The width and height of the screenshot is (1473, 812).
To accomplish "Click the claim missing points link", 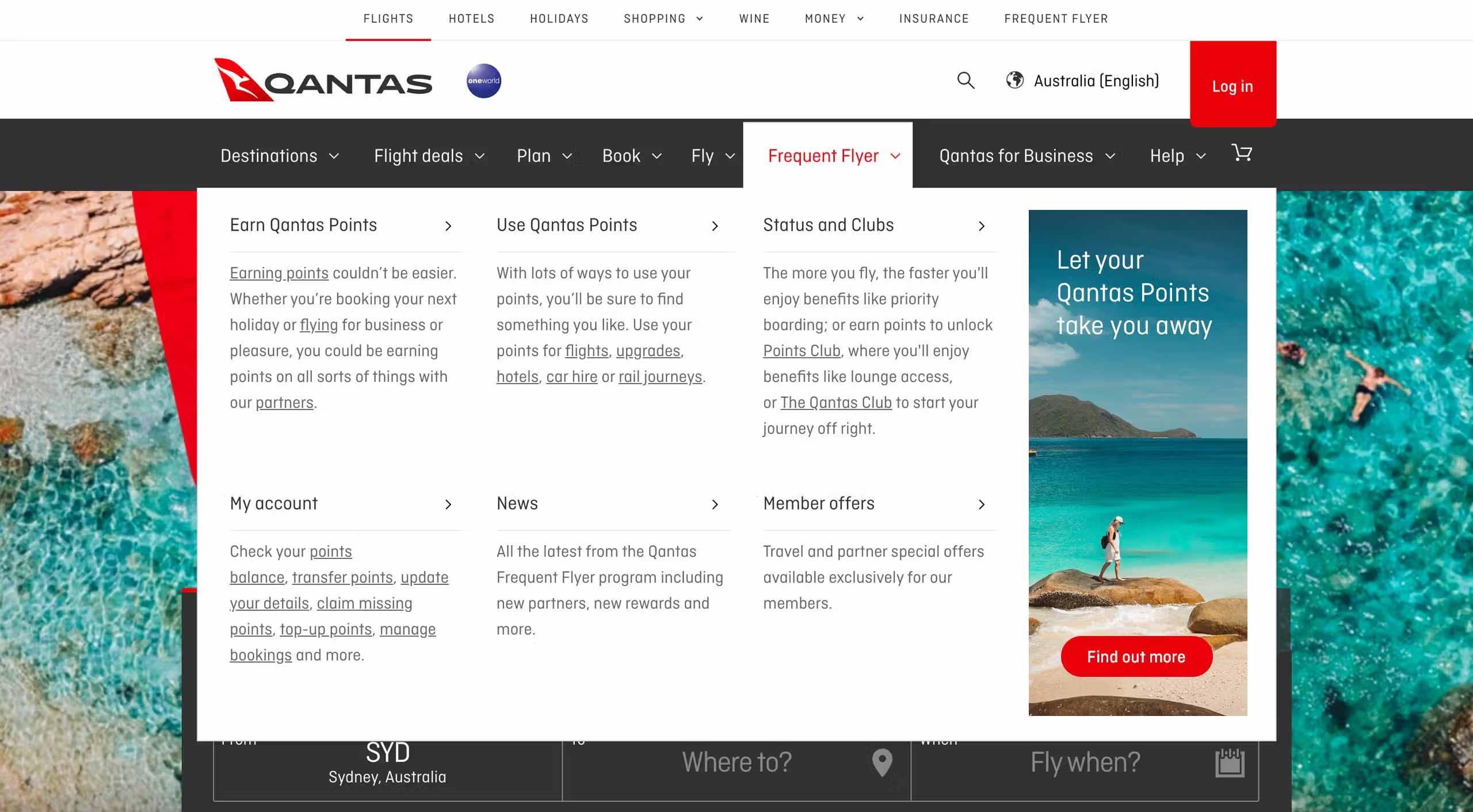I will click(364, 603).
